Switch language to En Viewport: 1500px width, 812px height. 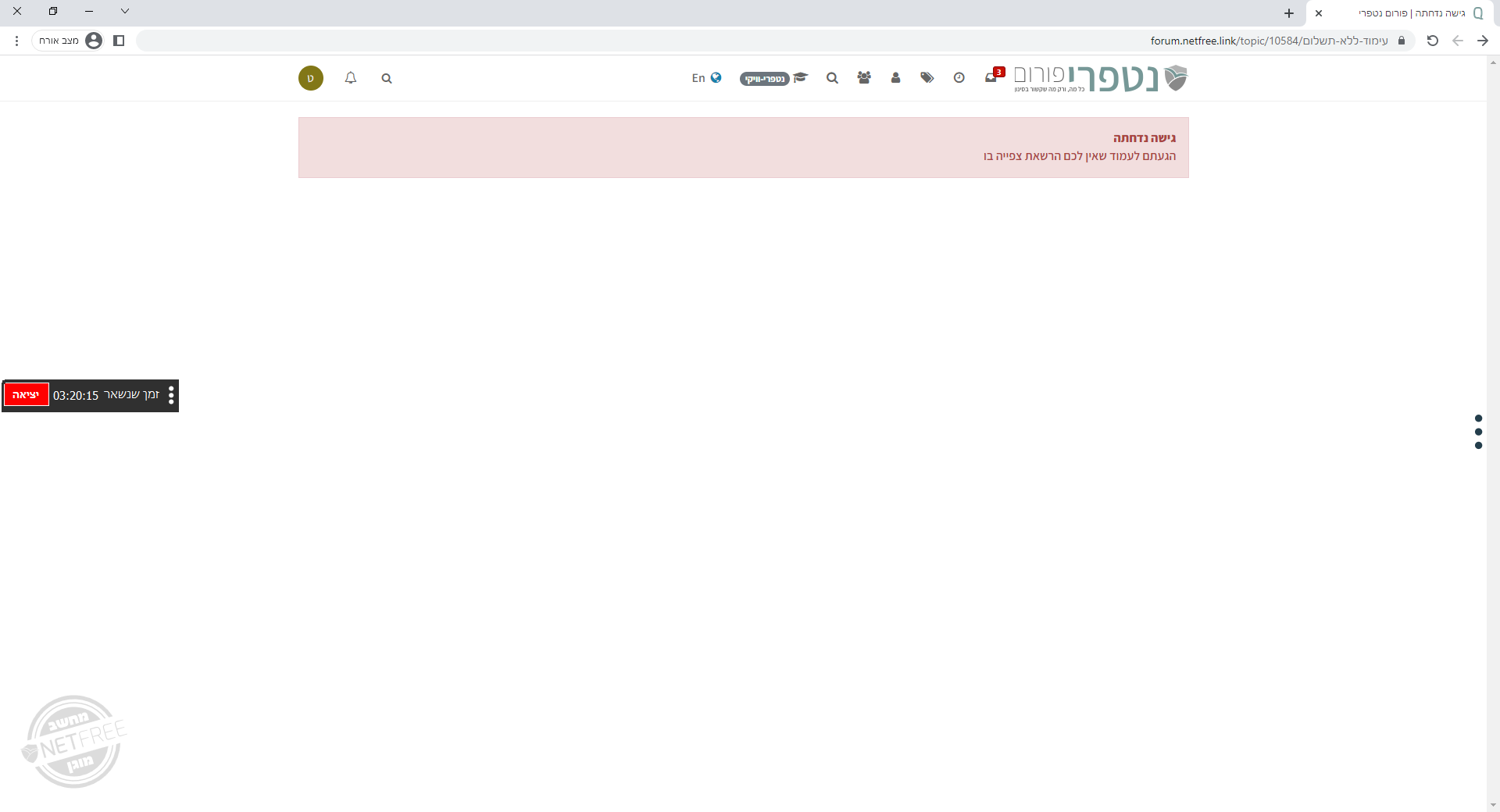[x=706, y=78]
